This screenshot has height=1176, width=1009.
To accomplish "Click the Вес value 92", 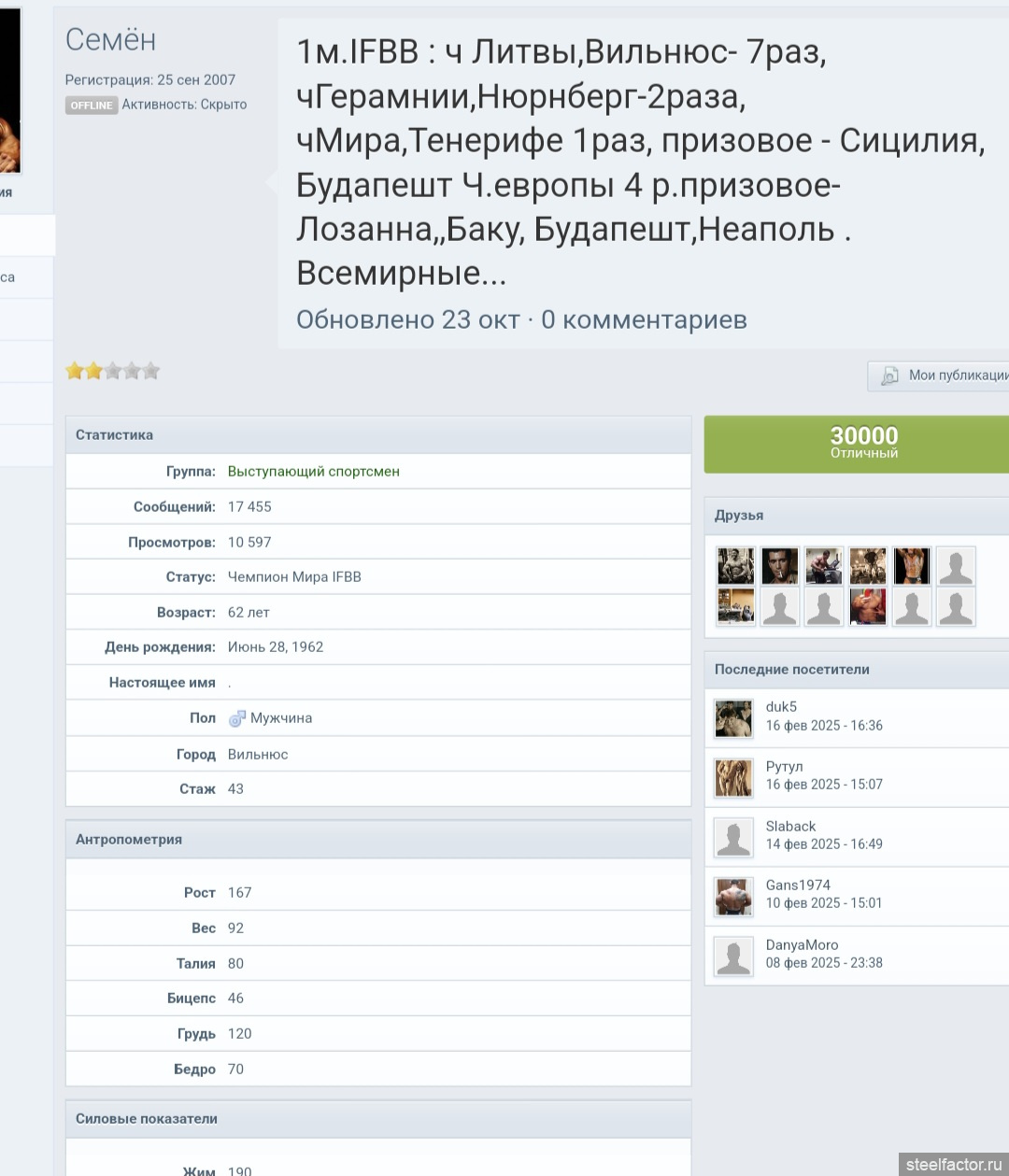I will 235,928.
